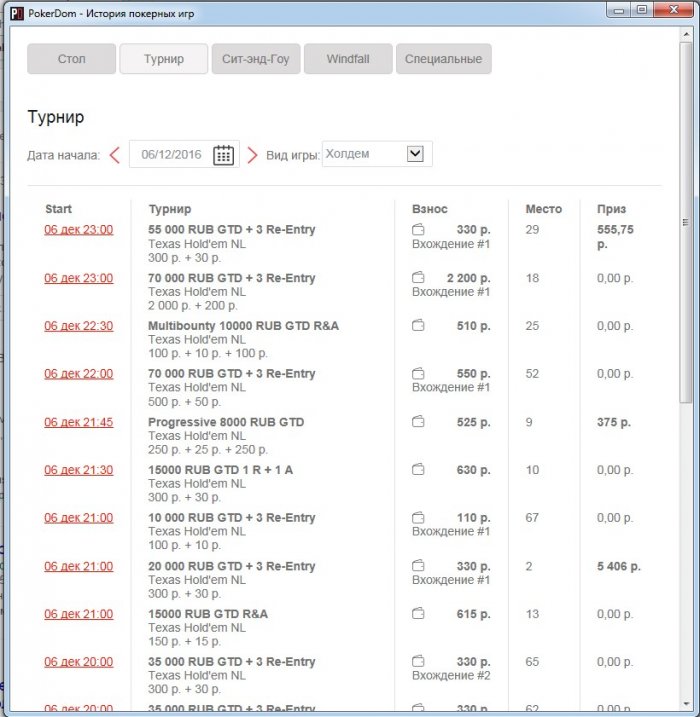This screenshot has width=700, height=717.
Task: Click wallet icon next to 110 р. fee
Action: pyautogui.click(x=418, y=518)
